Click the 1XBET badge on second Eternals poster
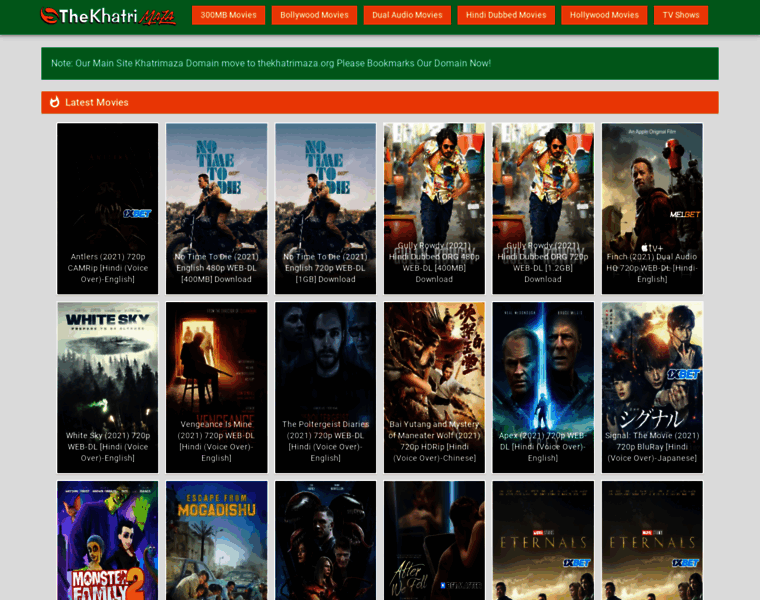This screenshot has width=760, height=600. [x=685, y=563]
